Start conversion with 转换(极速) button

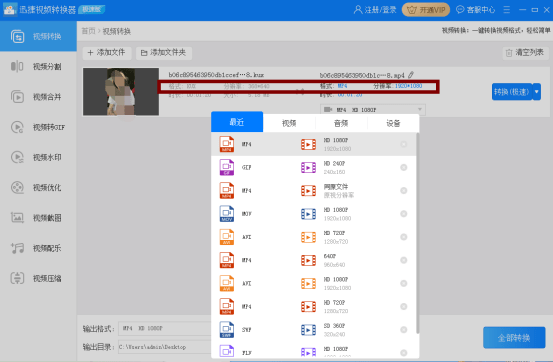(x=512, y=92)
